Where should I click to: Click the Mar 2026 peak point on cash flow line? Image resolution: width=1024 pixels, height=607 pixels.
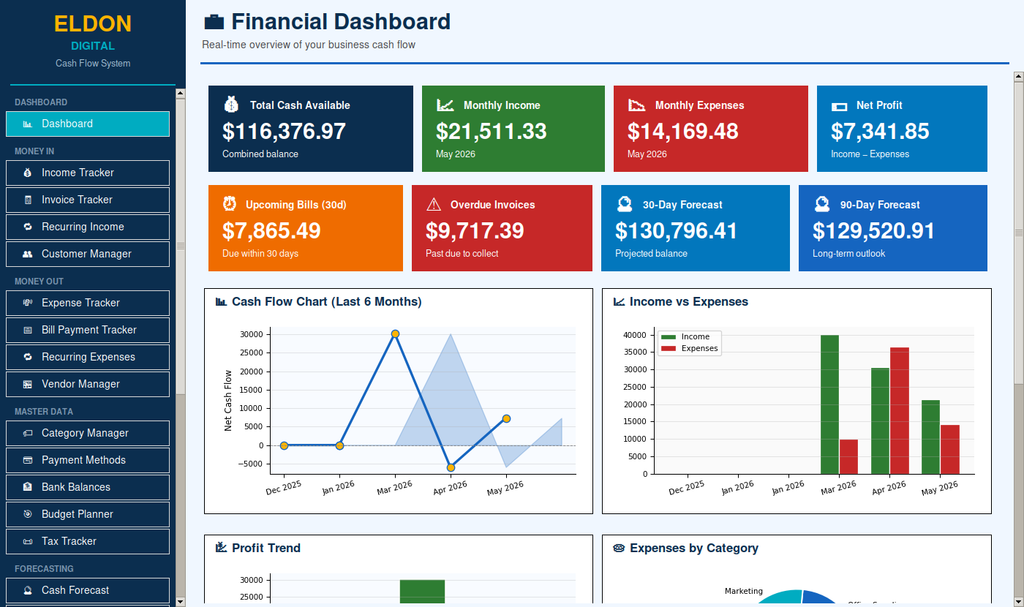pos(395,334)
